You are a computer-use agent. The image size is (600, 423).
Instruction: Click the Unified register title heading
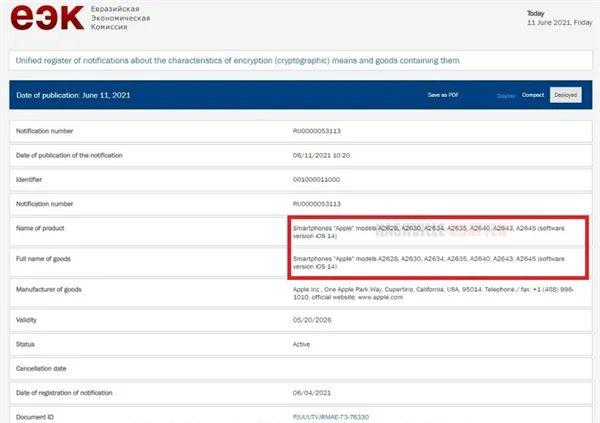click(x=237, y=60)
